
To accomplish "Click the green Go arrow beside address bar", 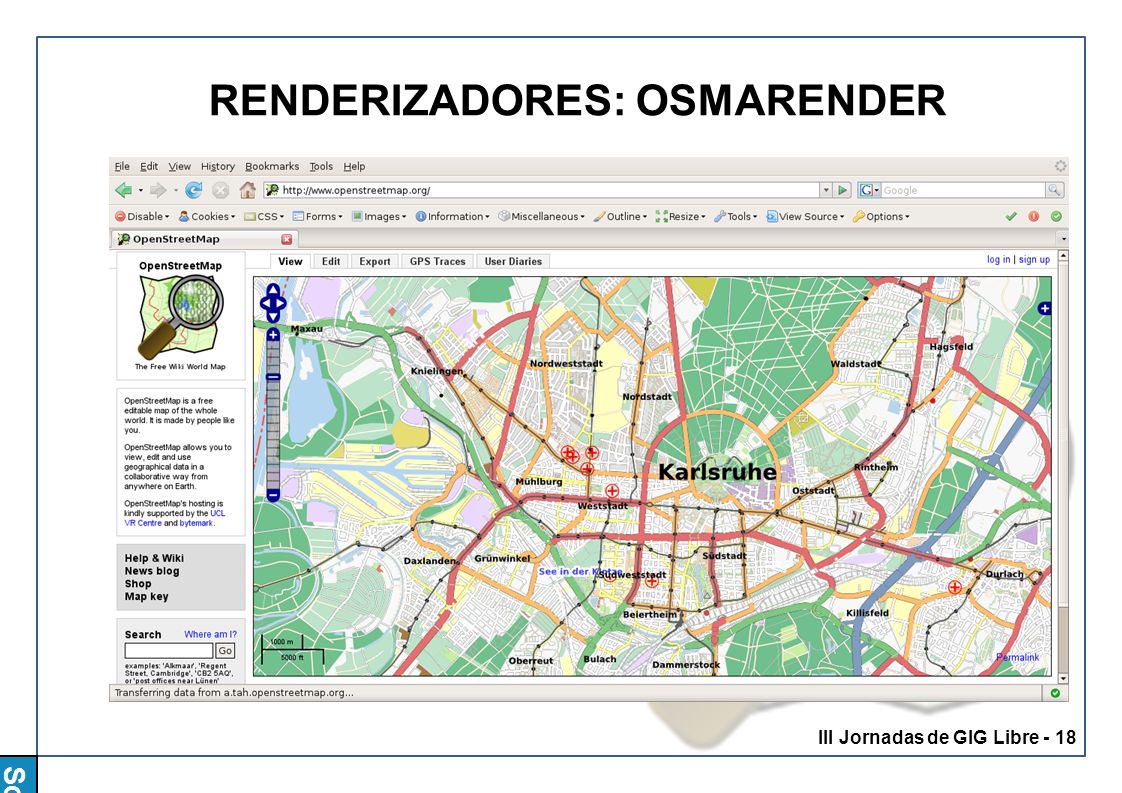I will click(843, 190).
